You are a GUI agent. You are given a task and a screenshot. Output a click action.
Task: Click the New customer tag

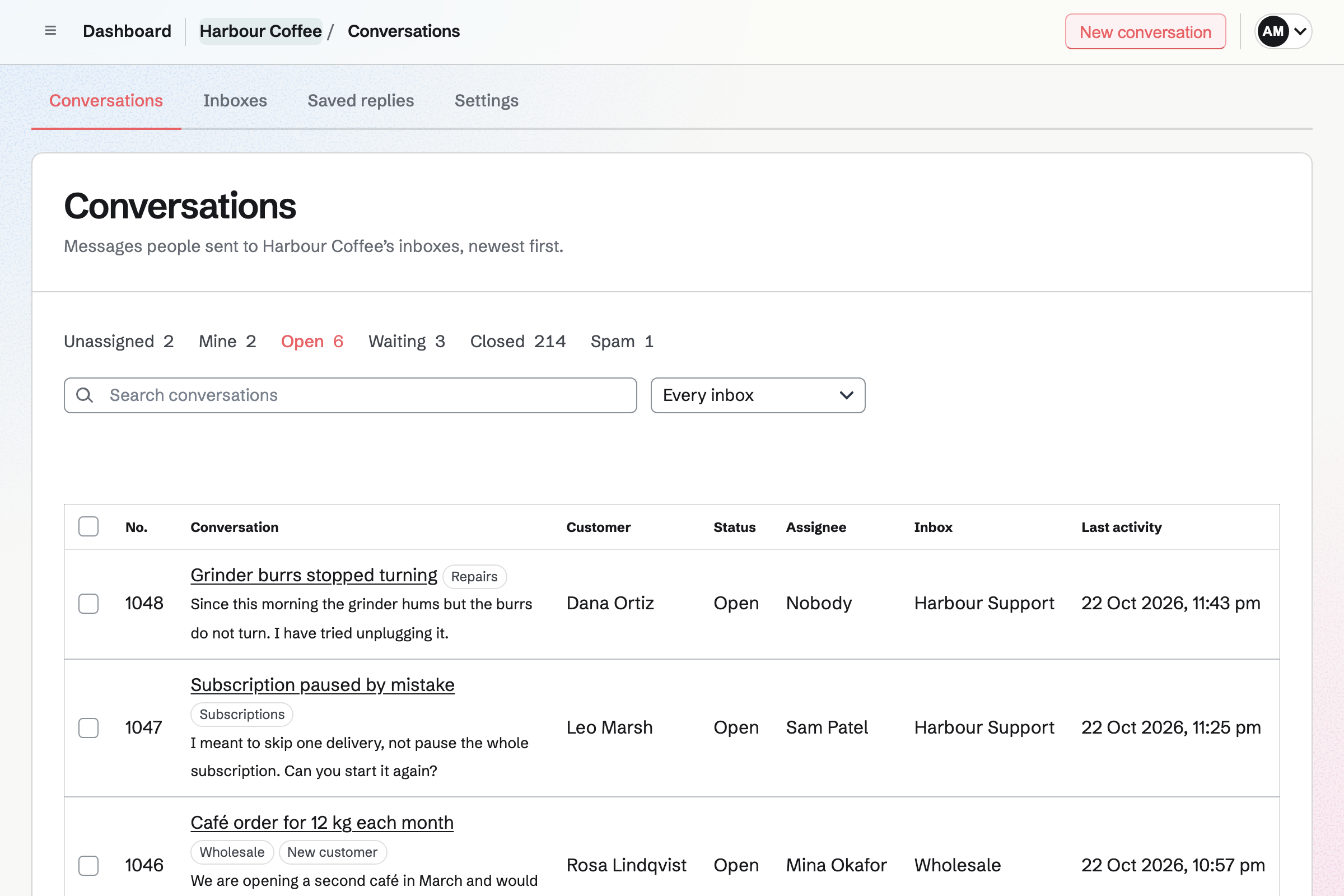(x=333, y=852)
